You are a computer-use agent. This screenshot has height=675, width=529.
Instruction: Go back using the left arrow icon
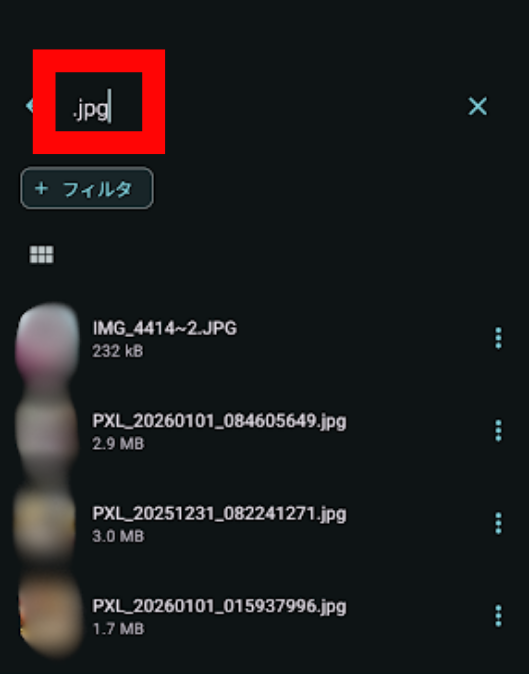(29, 105)
